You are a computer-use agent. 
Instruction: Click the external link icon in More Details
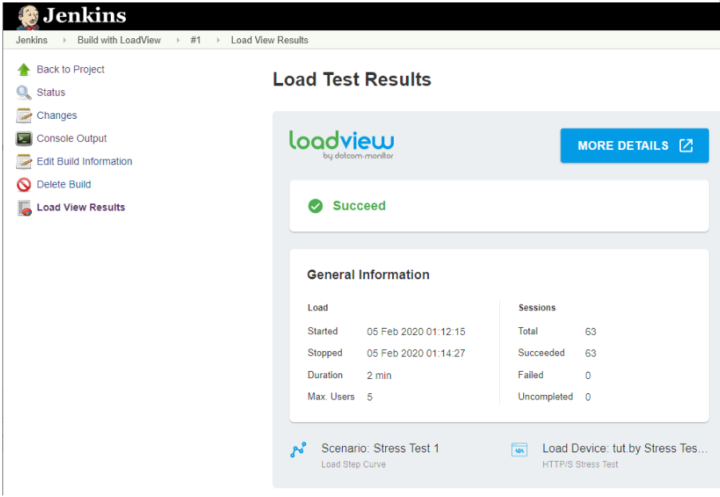[686, 146]
